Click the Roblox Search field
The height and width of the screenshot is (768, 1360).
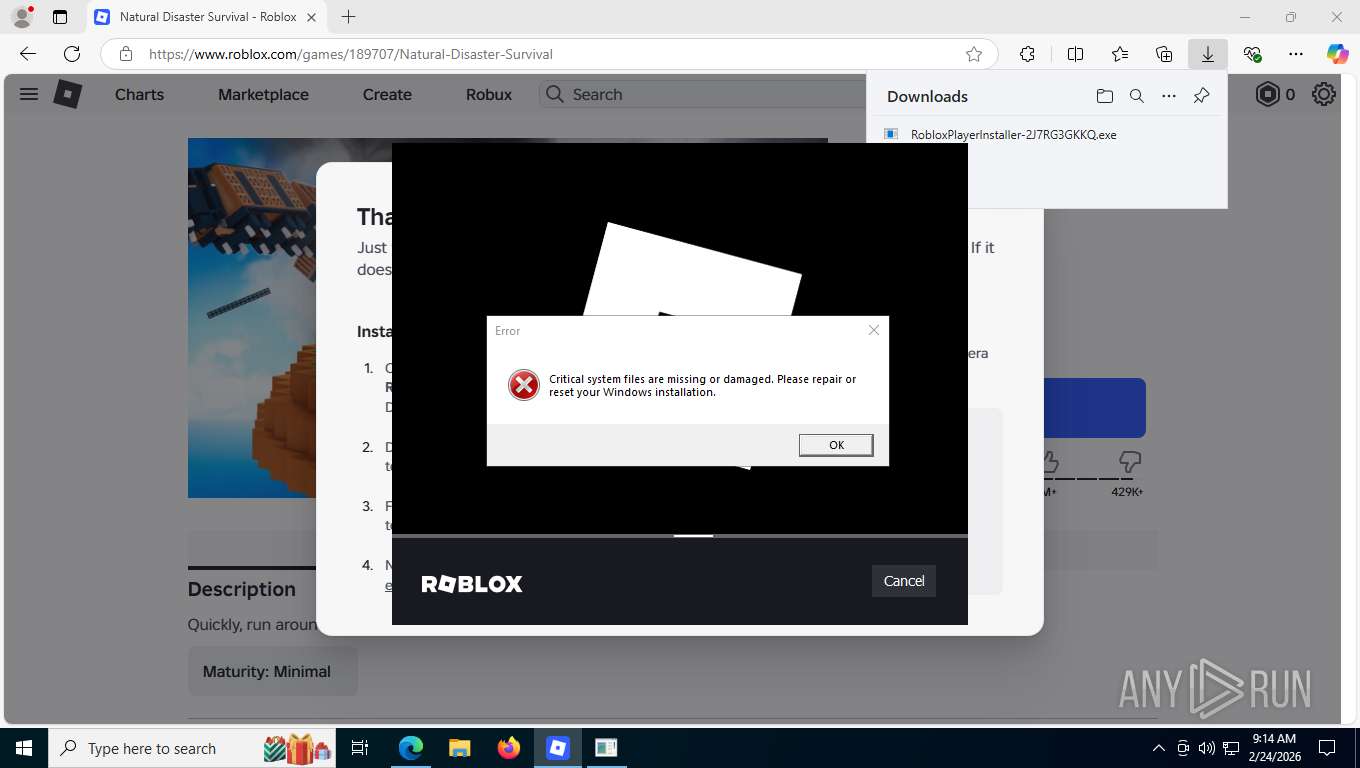[703, 94]
